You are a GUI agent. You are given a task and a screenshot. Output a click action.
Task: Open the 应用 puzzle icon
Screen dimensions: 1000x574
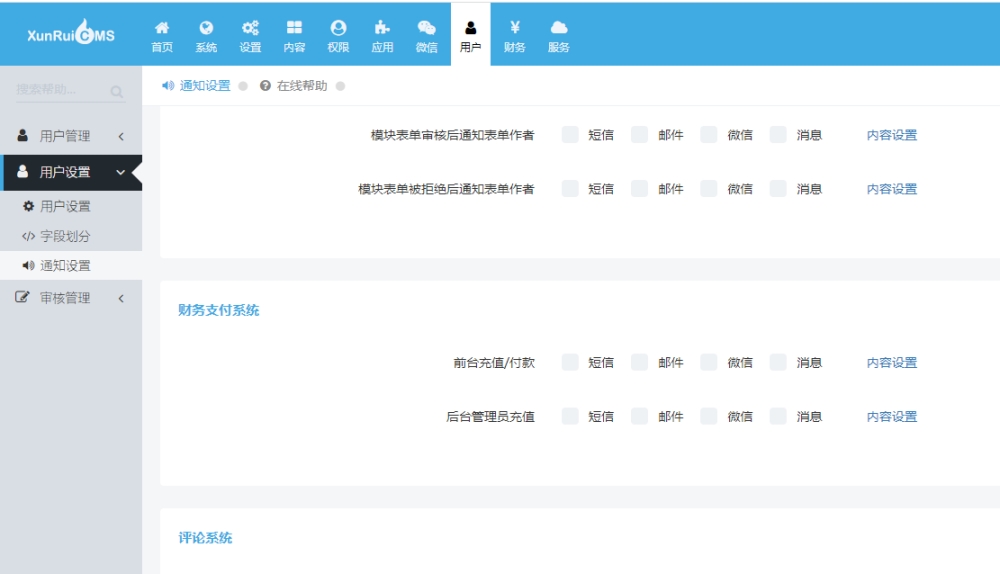pos(382,27)
